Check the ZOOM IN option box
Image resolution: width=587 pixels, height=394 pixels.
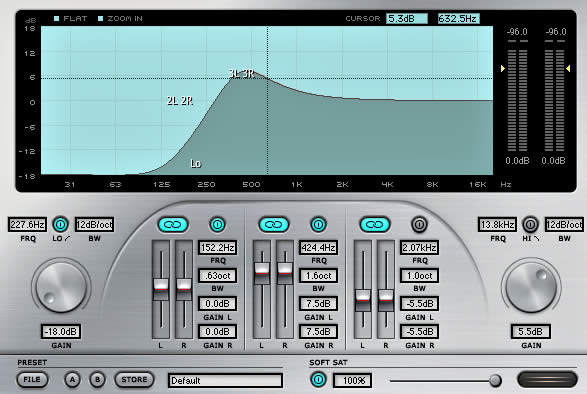click(100, 18)
